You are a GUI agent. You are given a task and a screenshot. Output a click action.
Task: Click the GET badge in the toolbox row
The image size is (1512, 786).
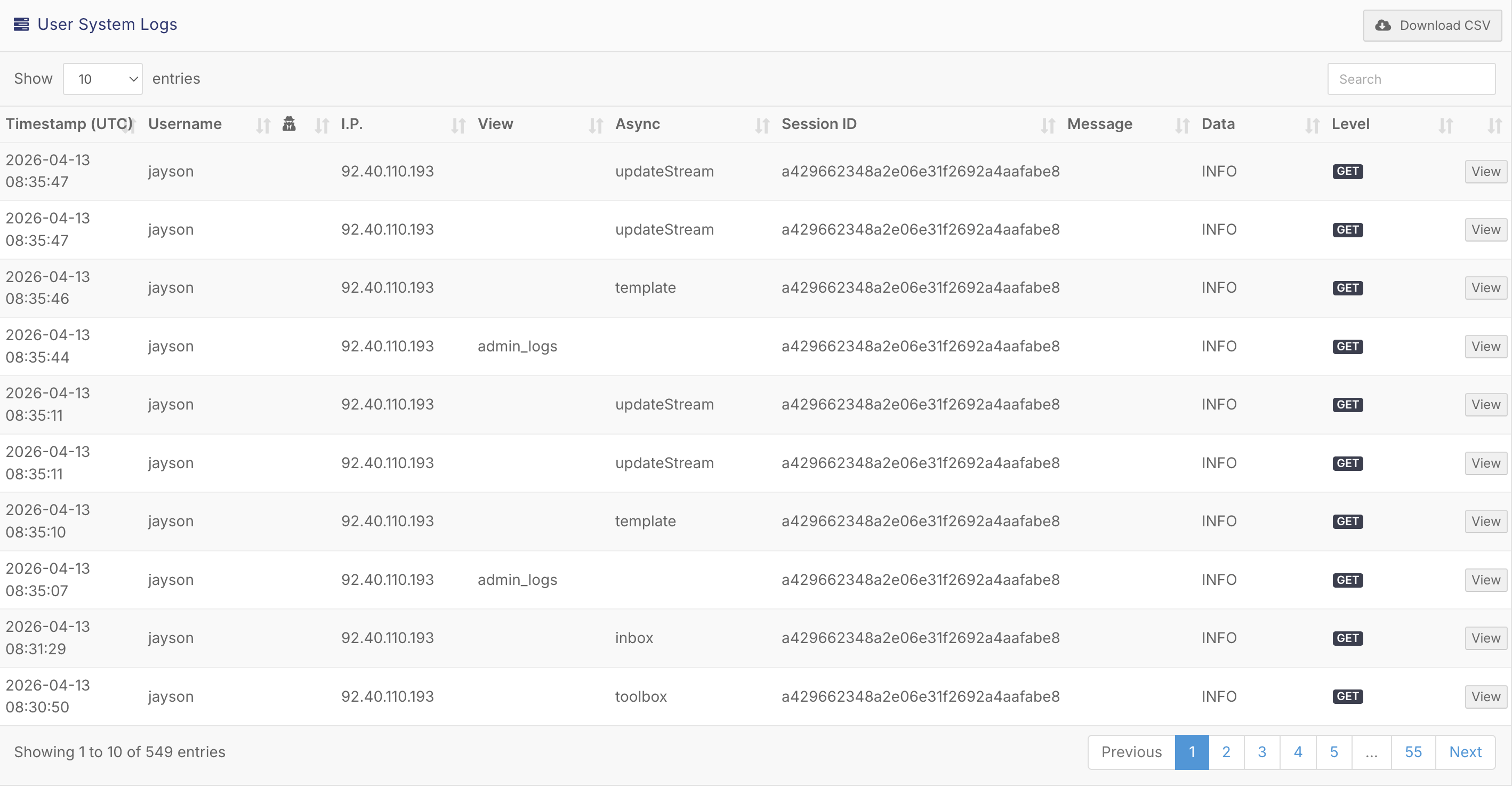pyautogui.click(x=1348, y=697)
